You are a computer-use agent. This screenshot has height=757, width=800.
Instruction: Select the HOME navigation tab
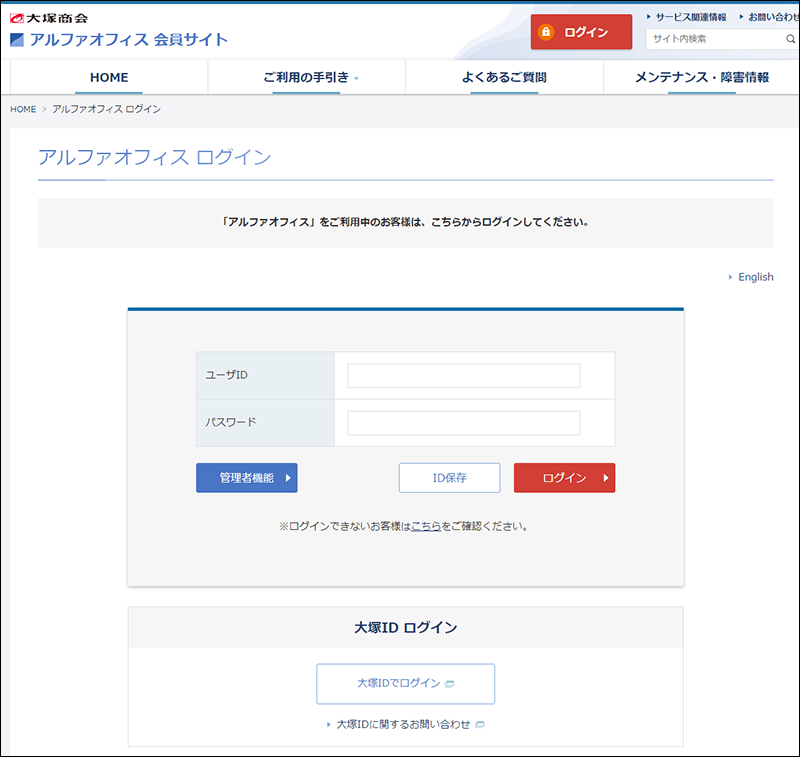(x=109, y=77)
